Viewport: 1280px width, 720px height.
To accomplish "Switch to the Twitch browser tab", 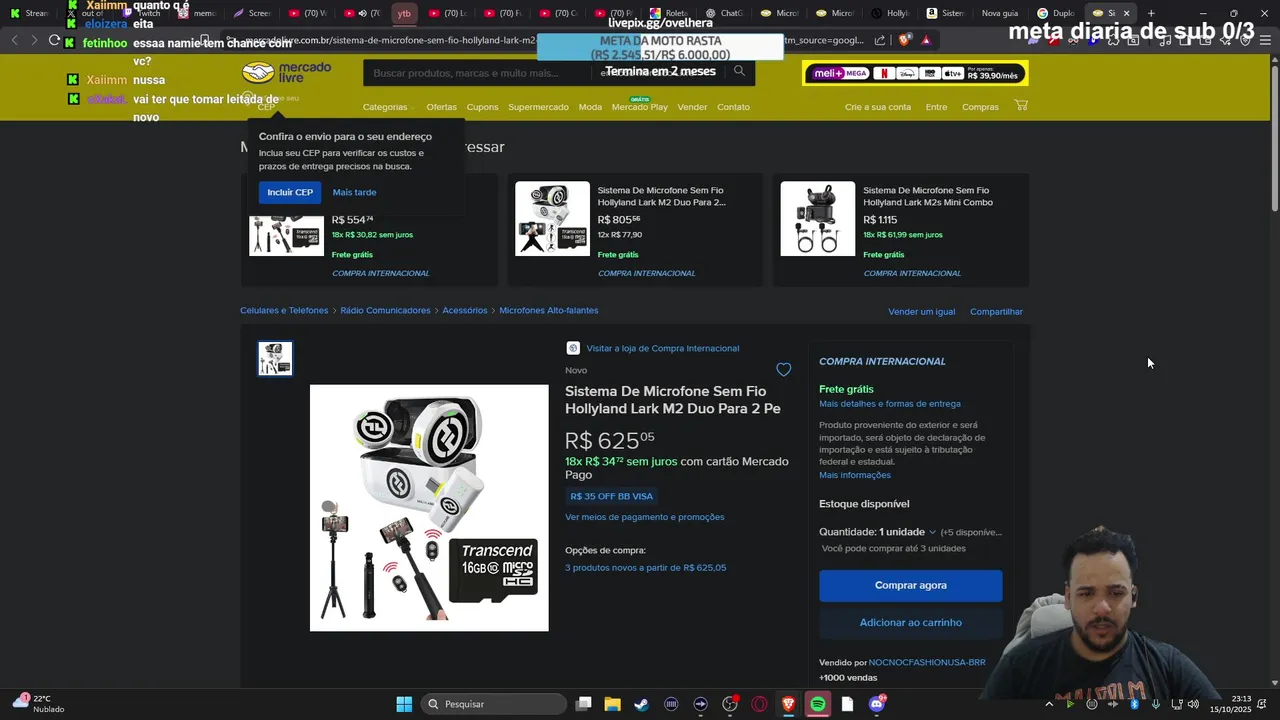I will [142, 13].
